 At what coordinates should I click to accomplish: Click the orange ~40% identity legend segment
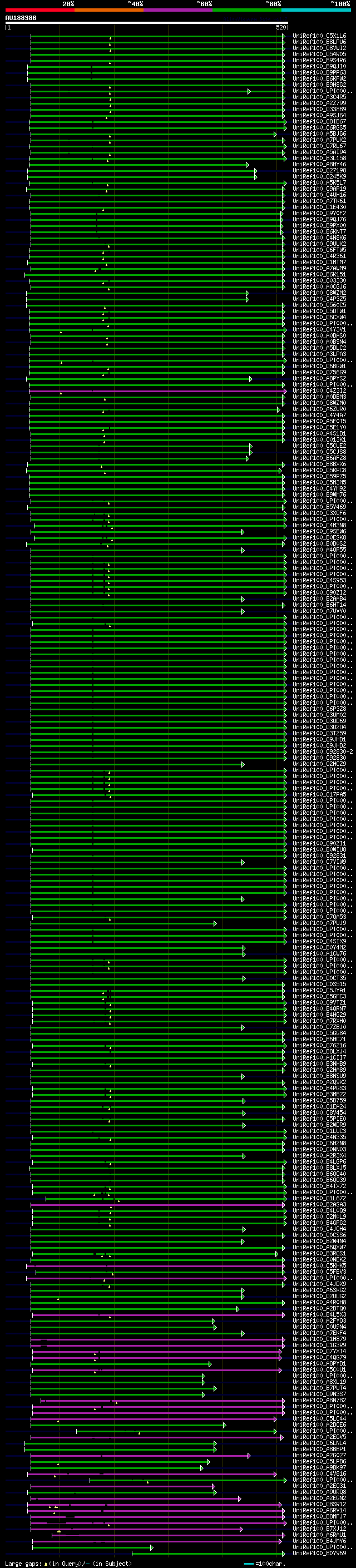coord(109,10)
